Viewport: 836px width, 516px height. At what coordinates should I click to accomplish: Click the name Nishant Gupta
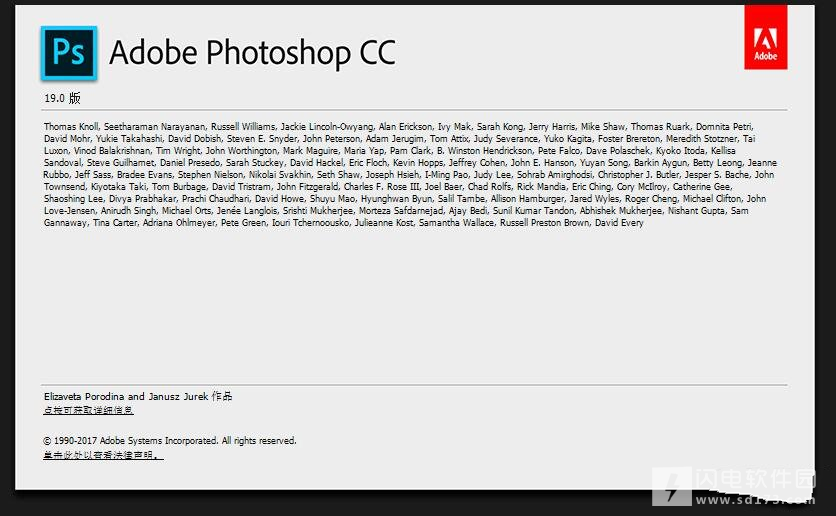696,211
